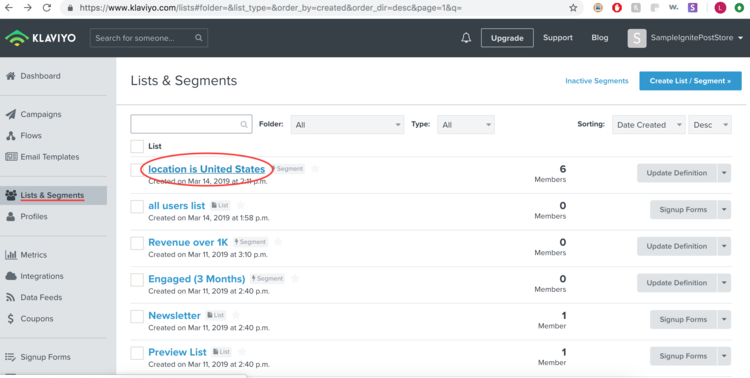The width and height of the screenshot is (750, 378).
Task: Click the browser address bar URL
Action: point(271,8)
